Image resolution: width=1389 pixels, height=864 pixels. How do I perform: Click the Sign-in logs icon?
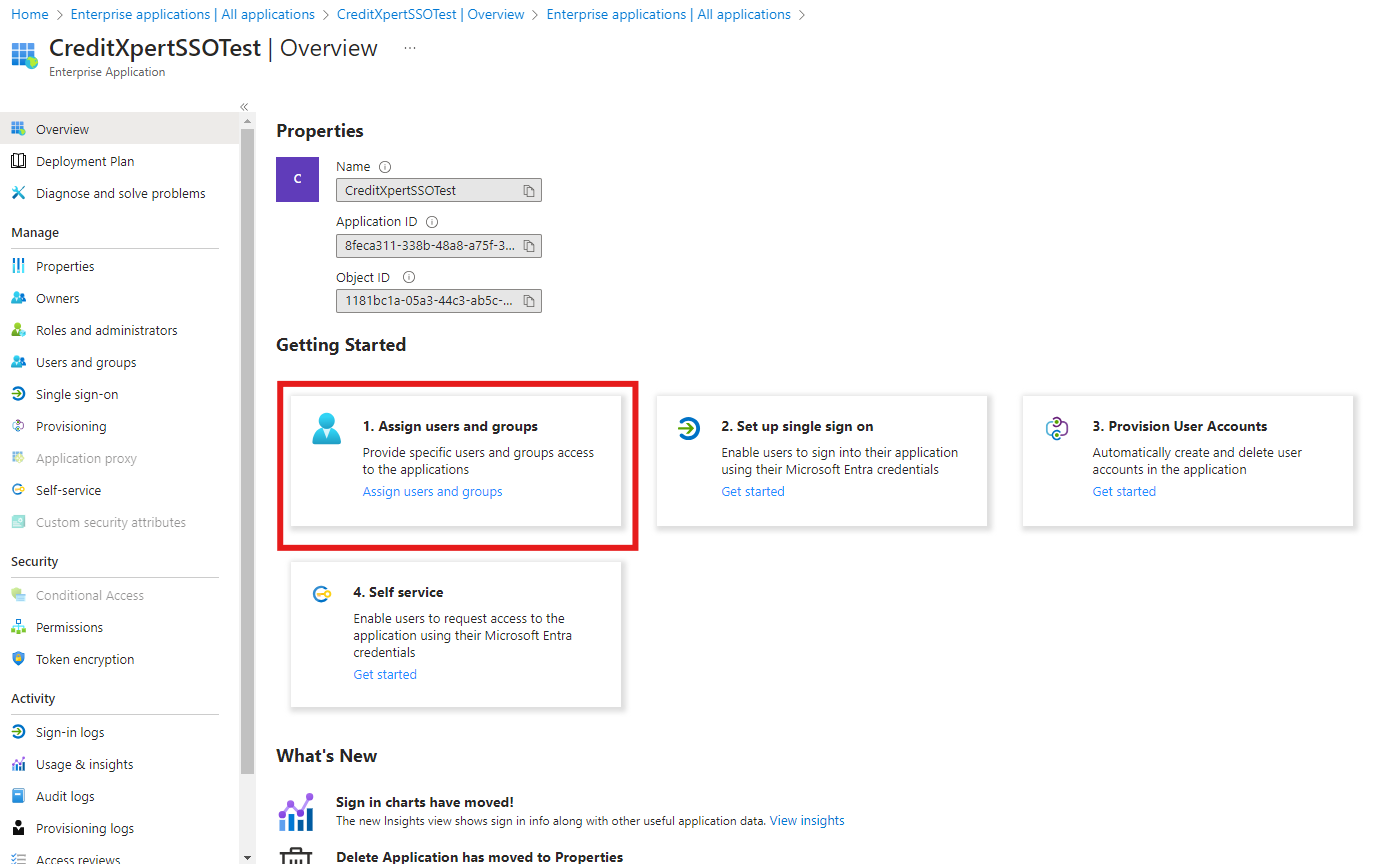(x=18, y=732)
